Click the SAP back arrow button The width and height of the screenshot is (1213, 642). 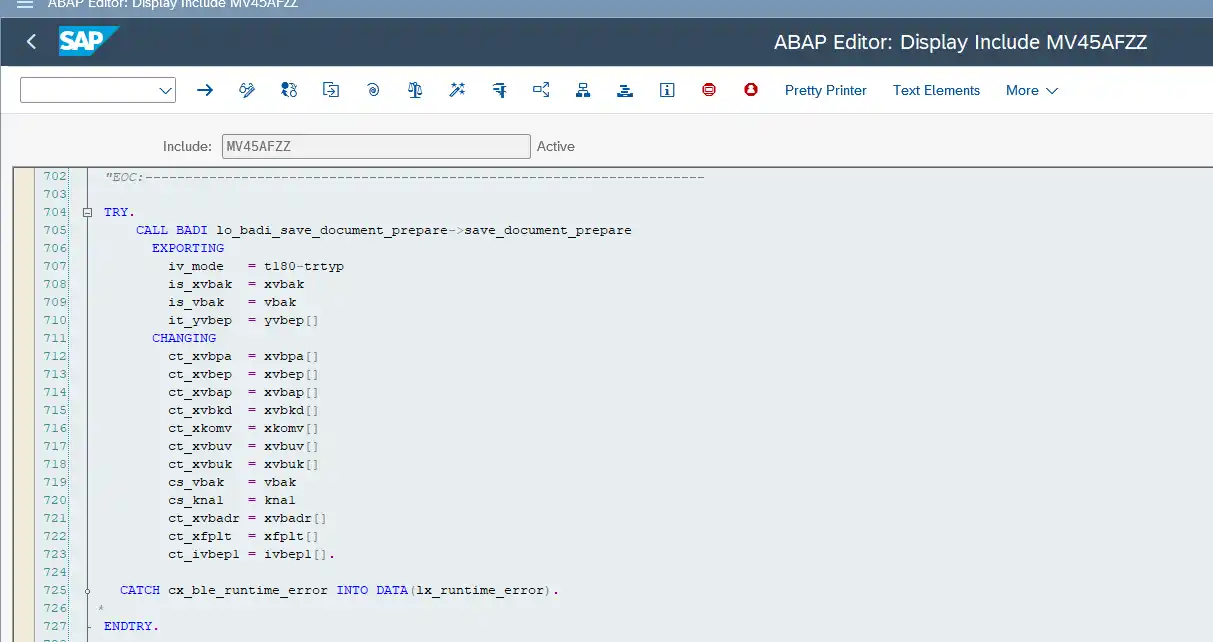tap(31, 41)
